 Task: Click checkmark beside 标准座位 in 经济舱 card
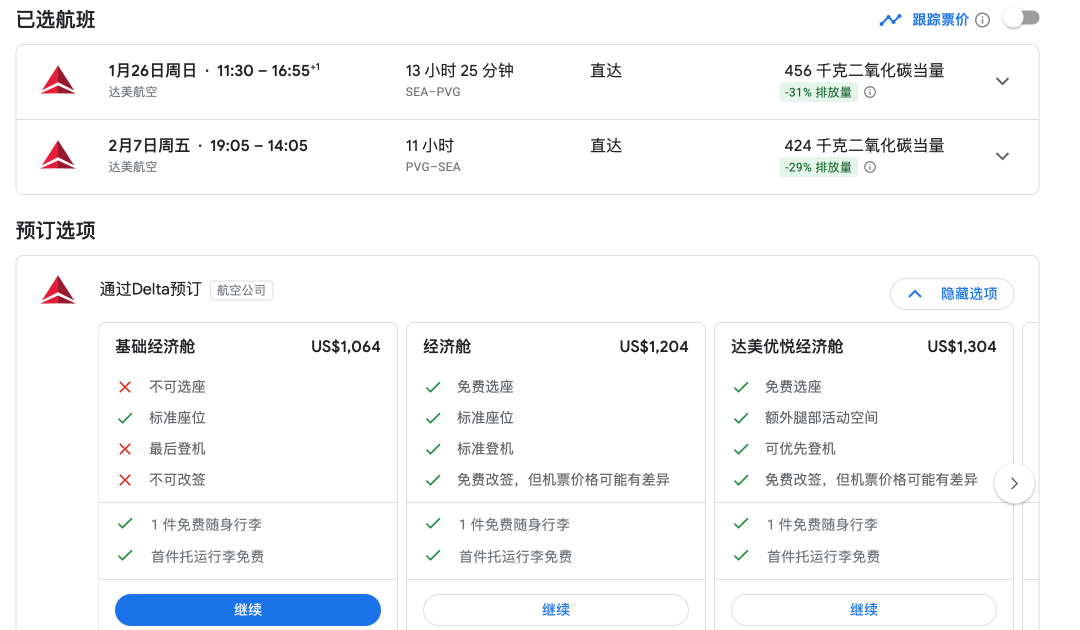(x=433, y=419)
